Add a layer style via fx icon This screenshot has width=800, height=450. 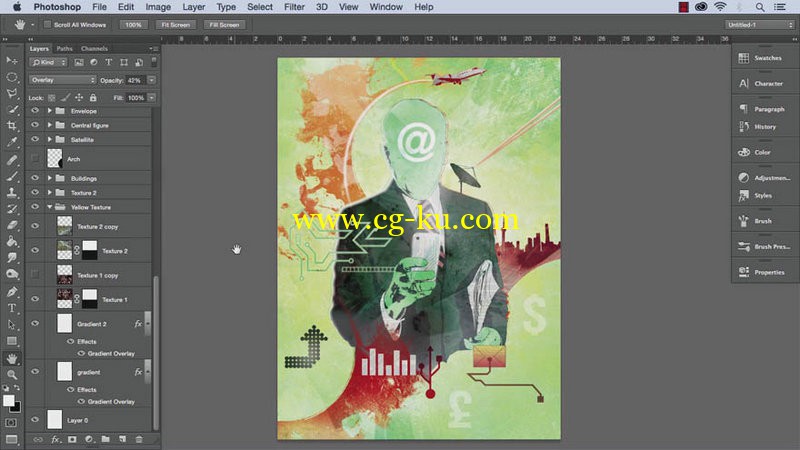pos(55,439)
